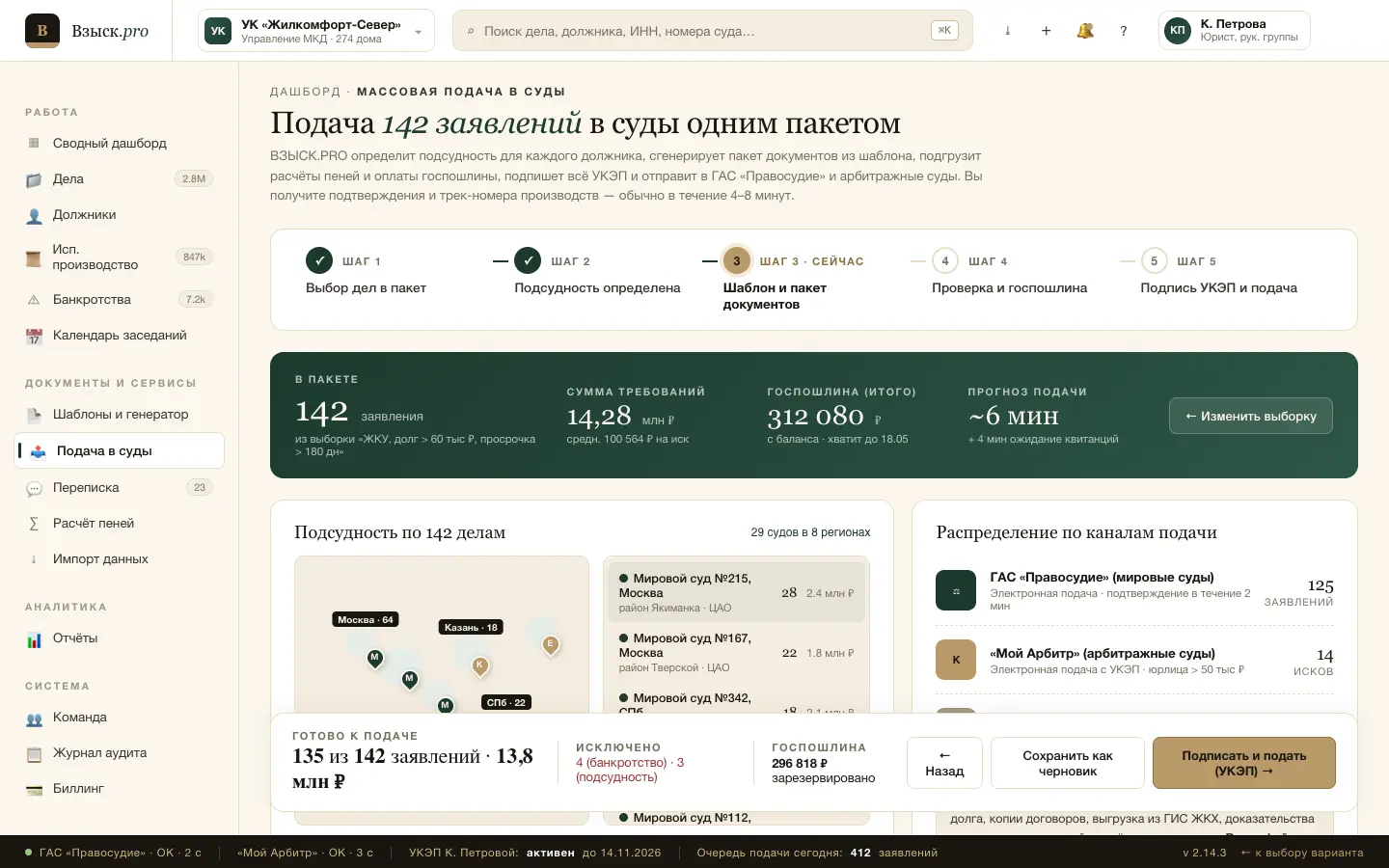1389x868 pixels.
Task: Open Дела section in sidebar
Action: [120, 178]
